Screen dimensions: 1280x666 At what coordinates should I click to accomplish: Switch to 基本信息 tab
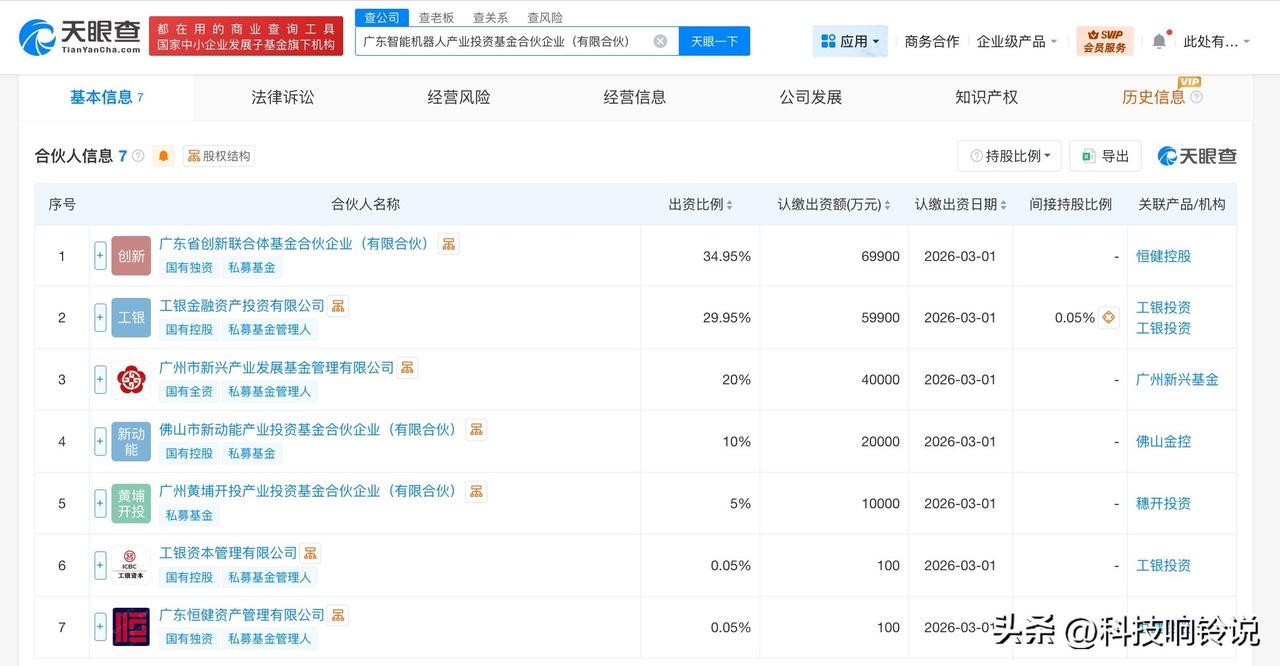pyautogui.click(x=106, y=97)
